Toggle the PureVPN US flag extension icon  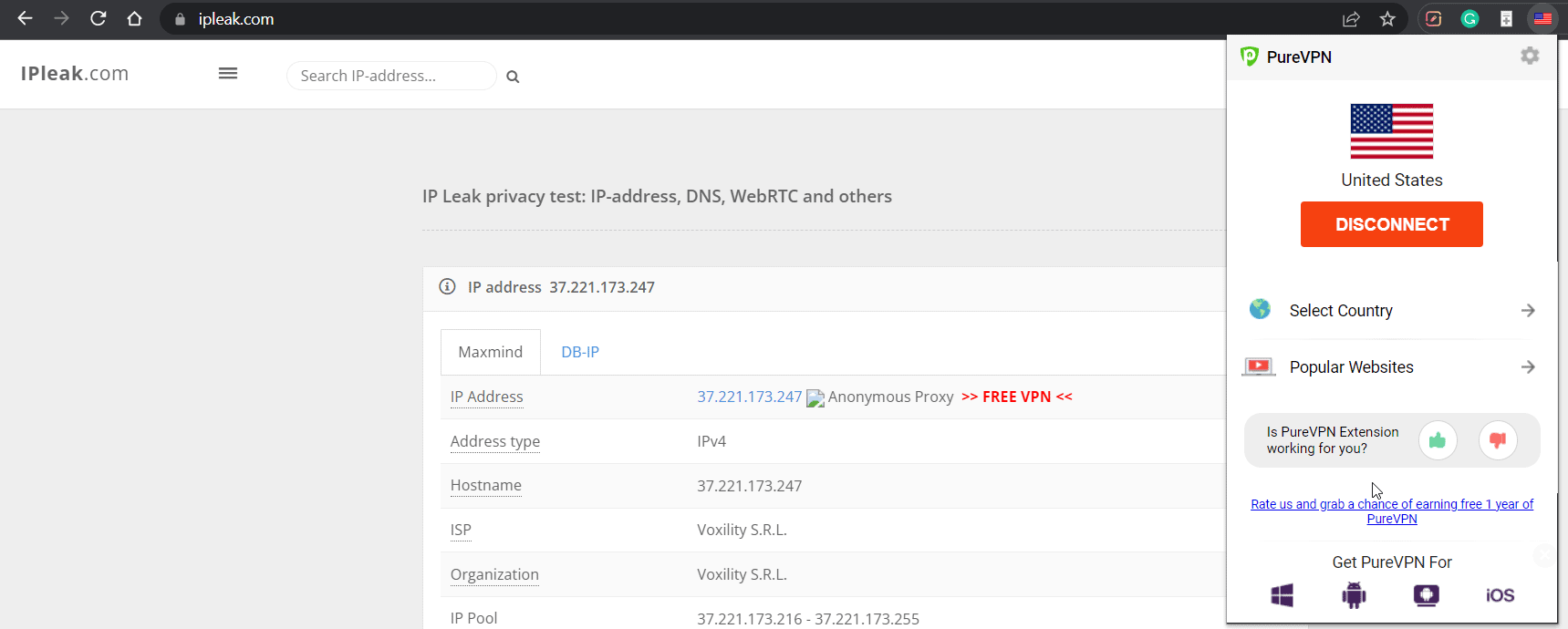coord(1542,19)
